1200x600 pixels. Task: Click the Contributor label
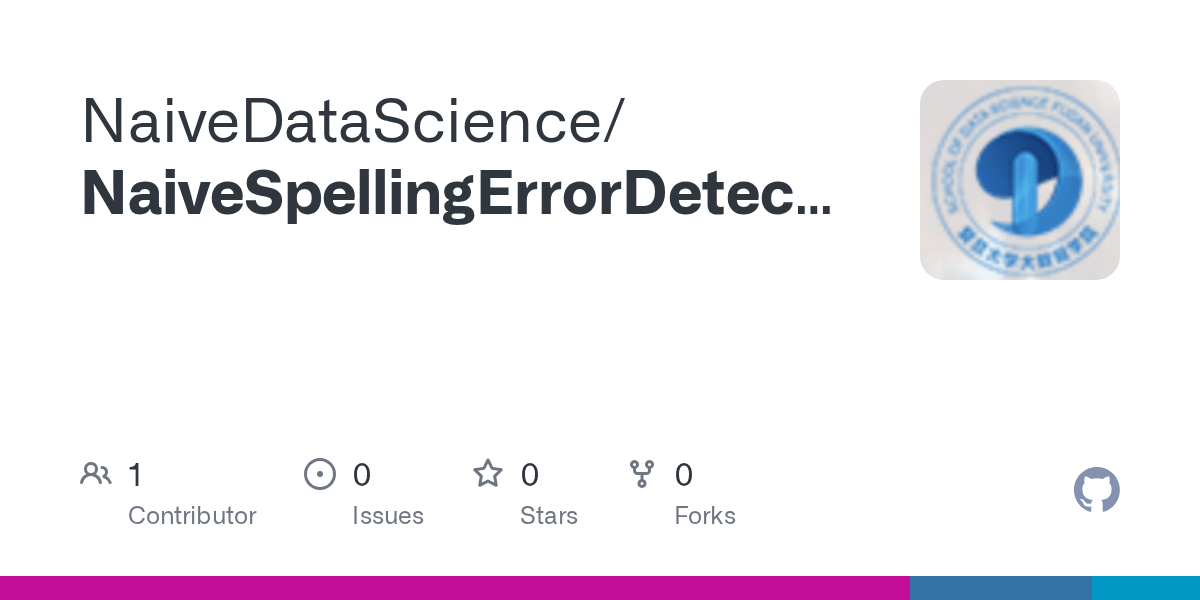(x=192, y=516)
